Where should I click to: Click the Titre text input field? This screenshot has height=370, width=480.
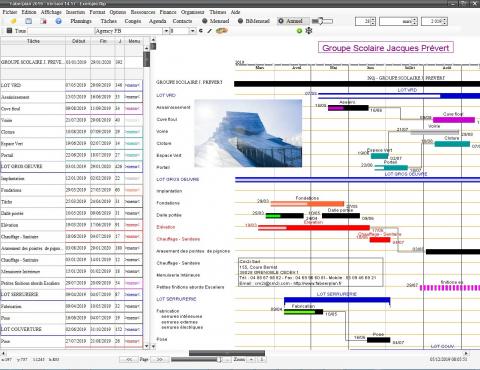pyautogui.click(x=61, y=31)
